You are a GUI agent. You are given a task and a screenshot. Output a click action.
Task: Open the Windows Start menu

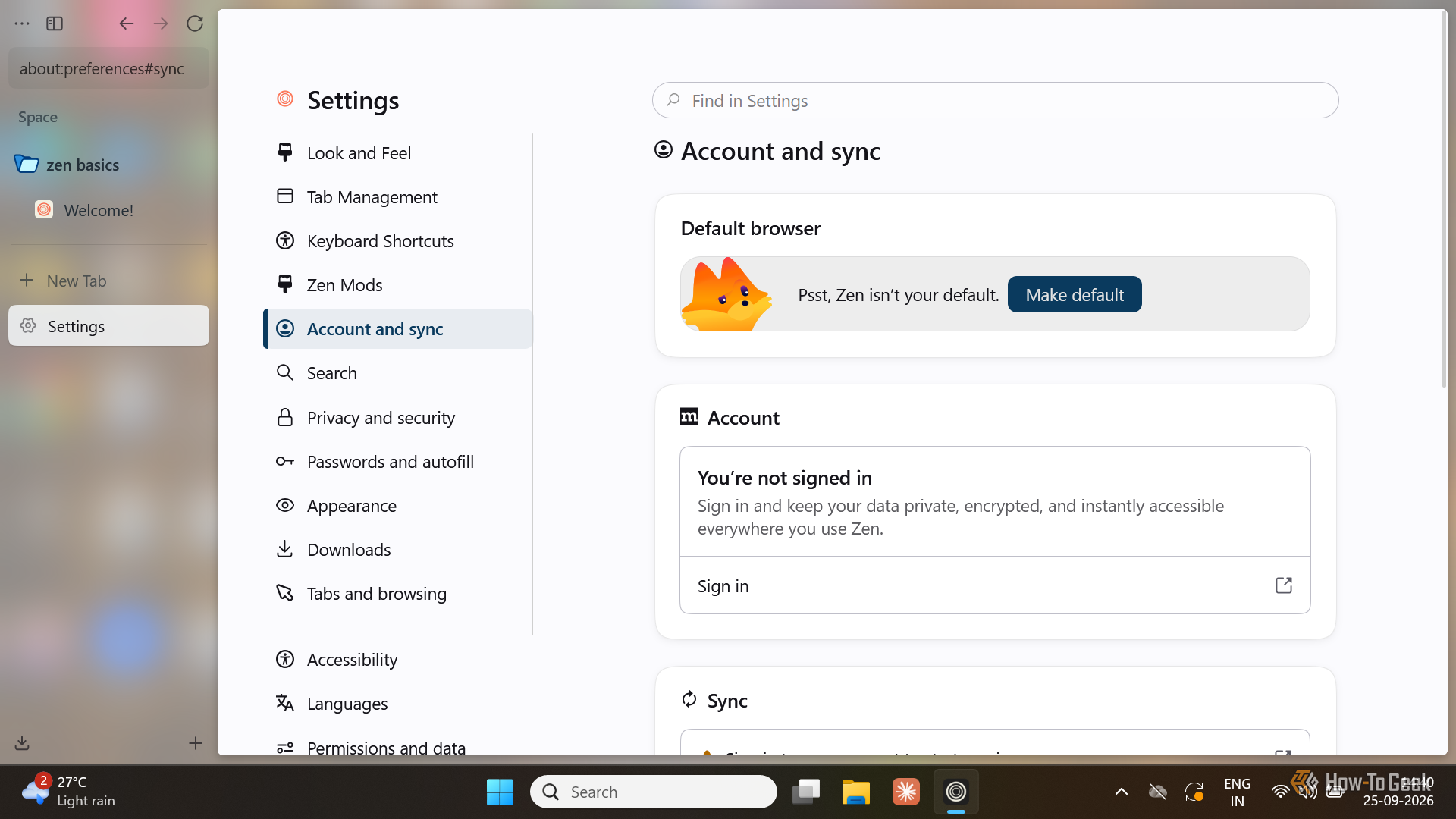point(500,792)
